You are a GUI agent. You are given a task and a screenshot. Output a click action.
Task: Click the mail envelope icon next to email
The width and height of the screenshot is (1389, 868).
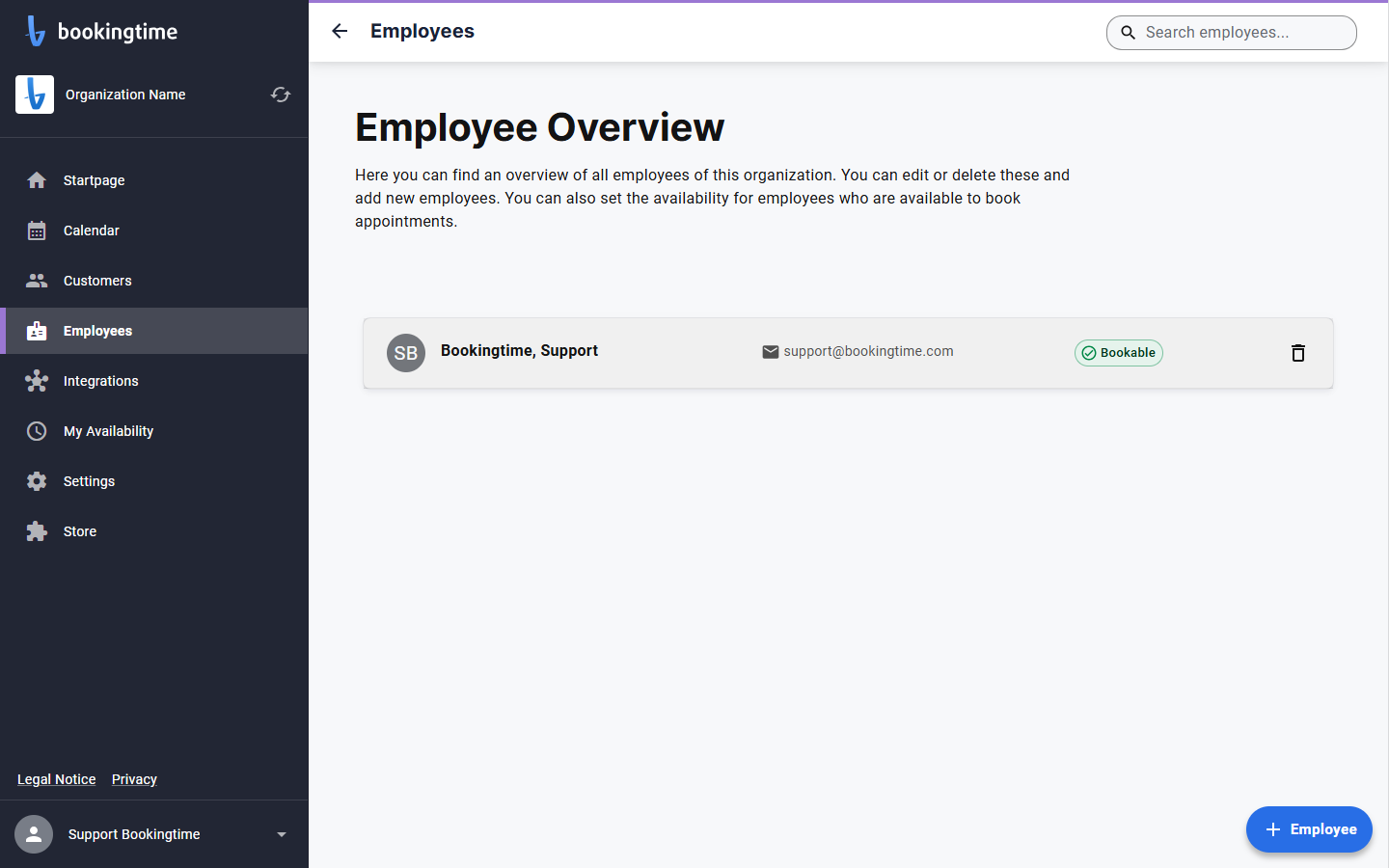click(771, 352)
